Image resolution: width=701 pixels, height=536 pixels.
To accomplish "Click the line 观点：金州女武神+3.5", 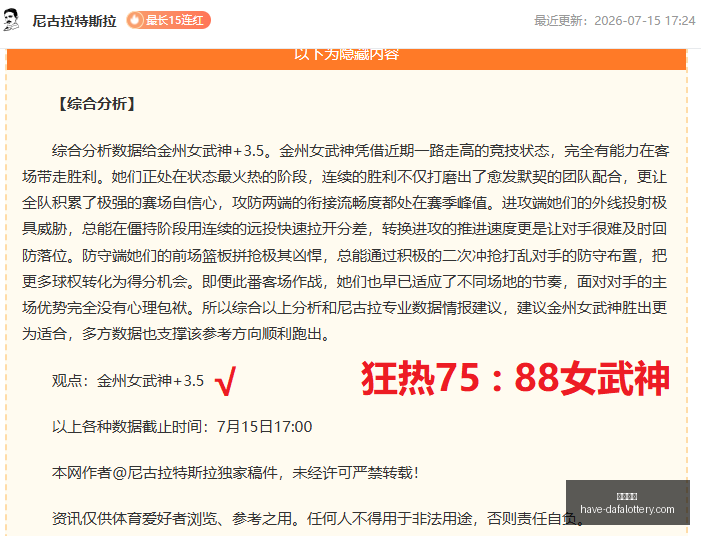I will 128,381.
